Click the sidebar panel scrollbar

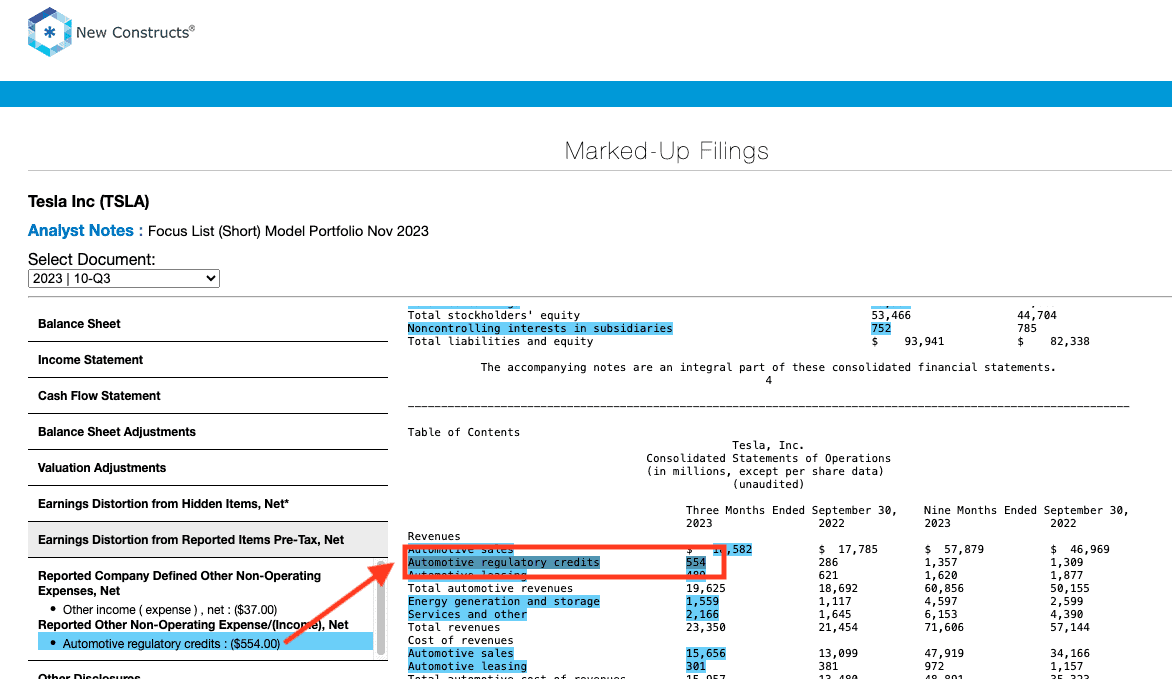381,607
